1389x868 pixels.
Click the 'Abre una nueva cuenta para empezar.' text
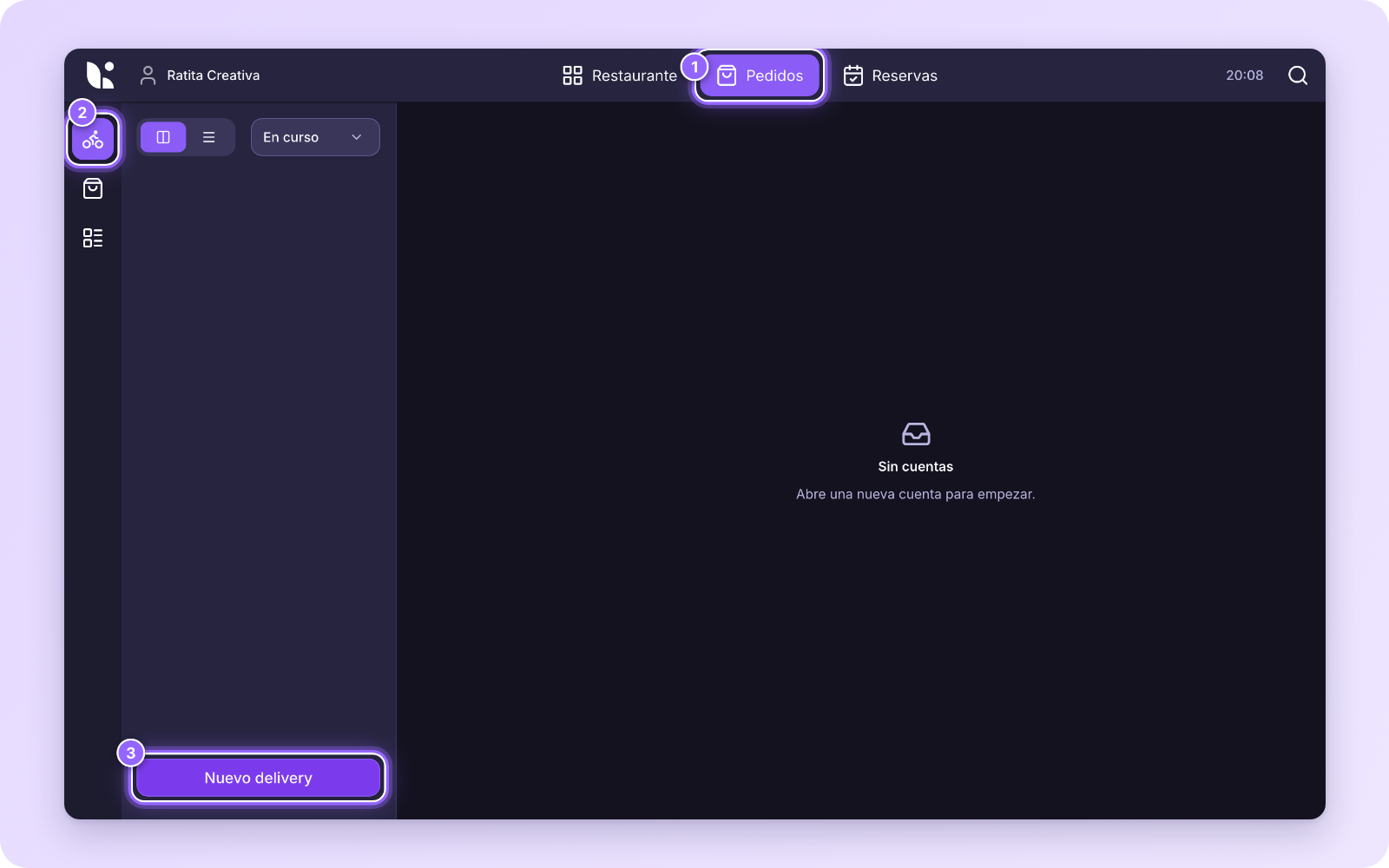tap(916, 494)
